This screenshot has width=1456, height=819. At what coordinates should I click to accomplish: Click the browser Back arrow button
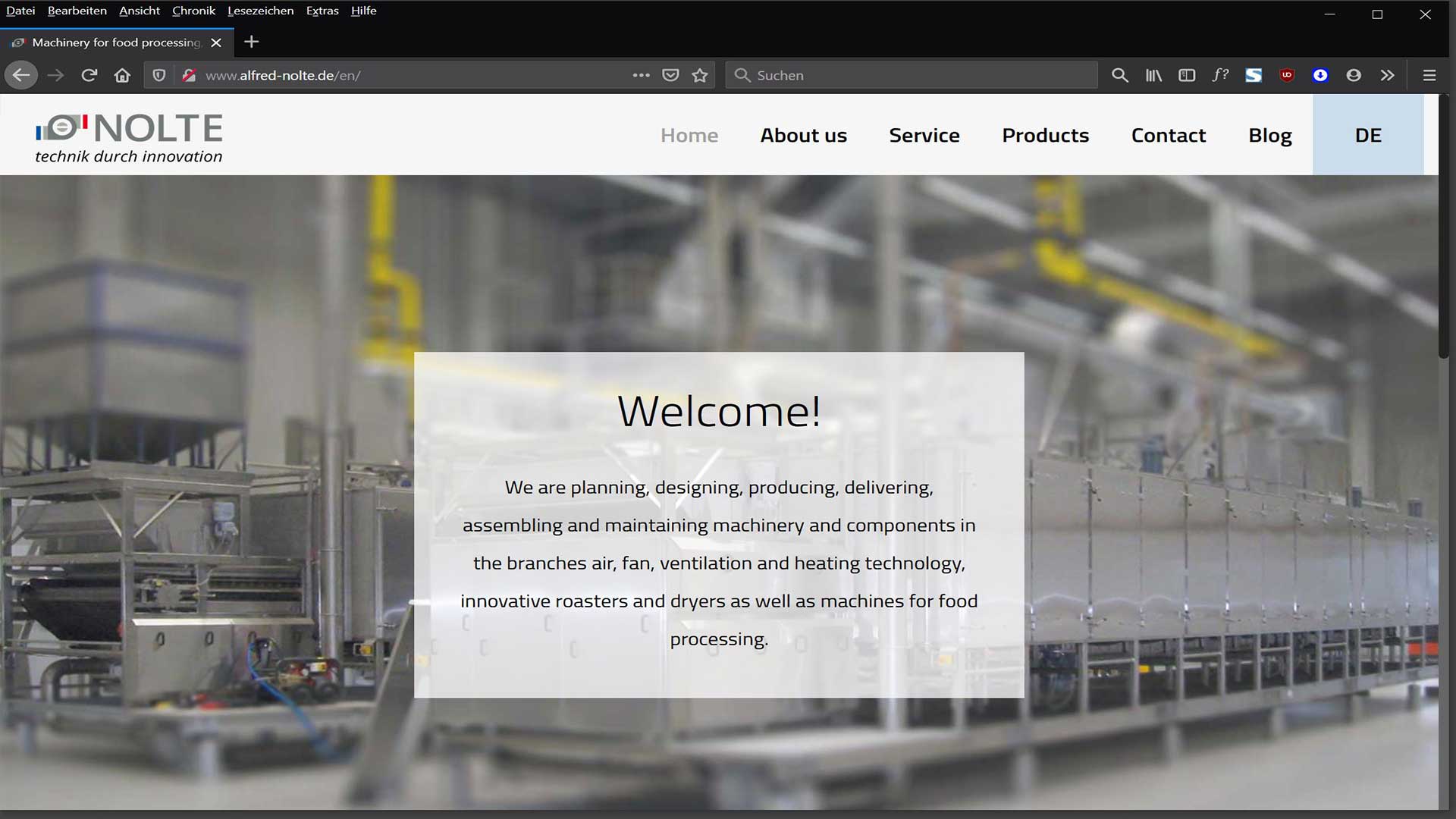[21, 75]
